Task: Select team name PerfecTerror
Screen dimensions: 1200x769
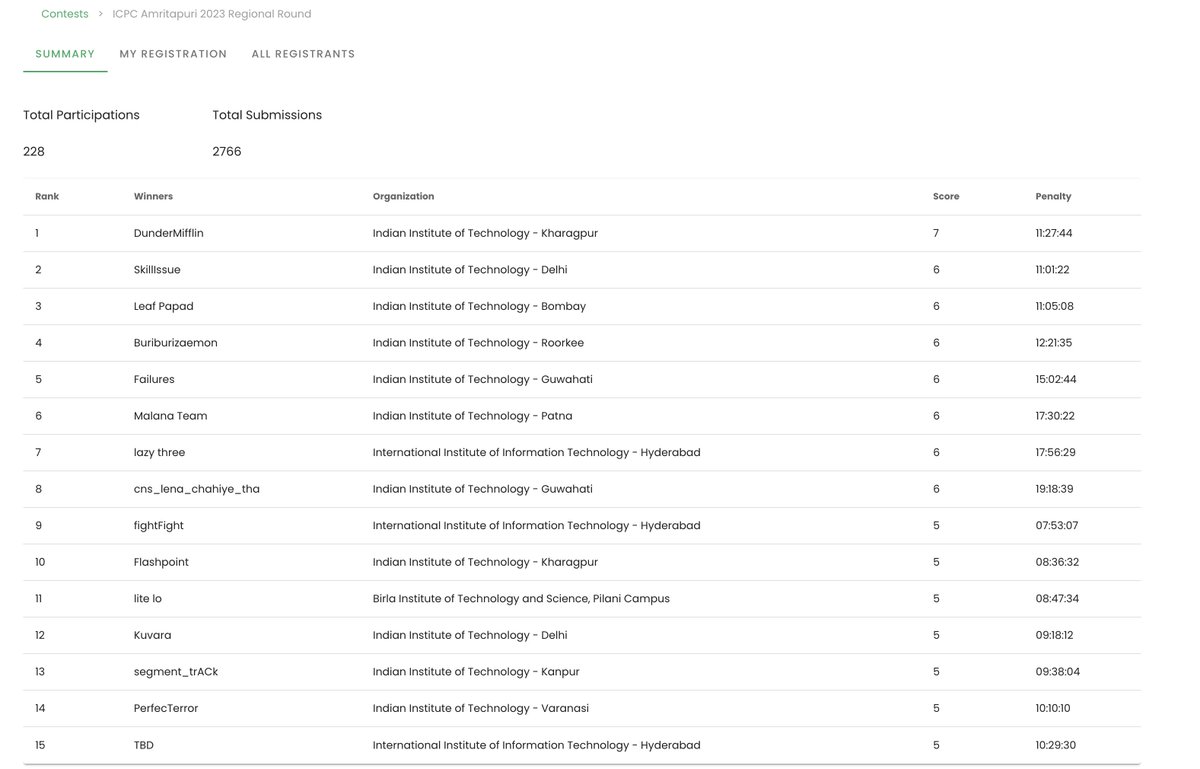Action: click(x=166, y=708)
